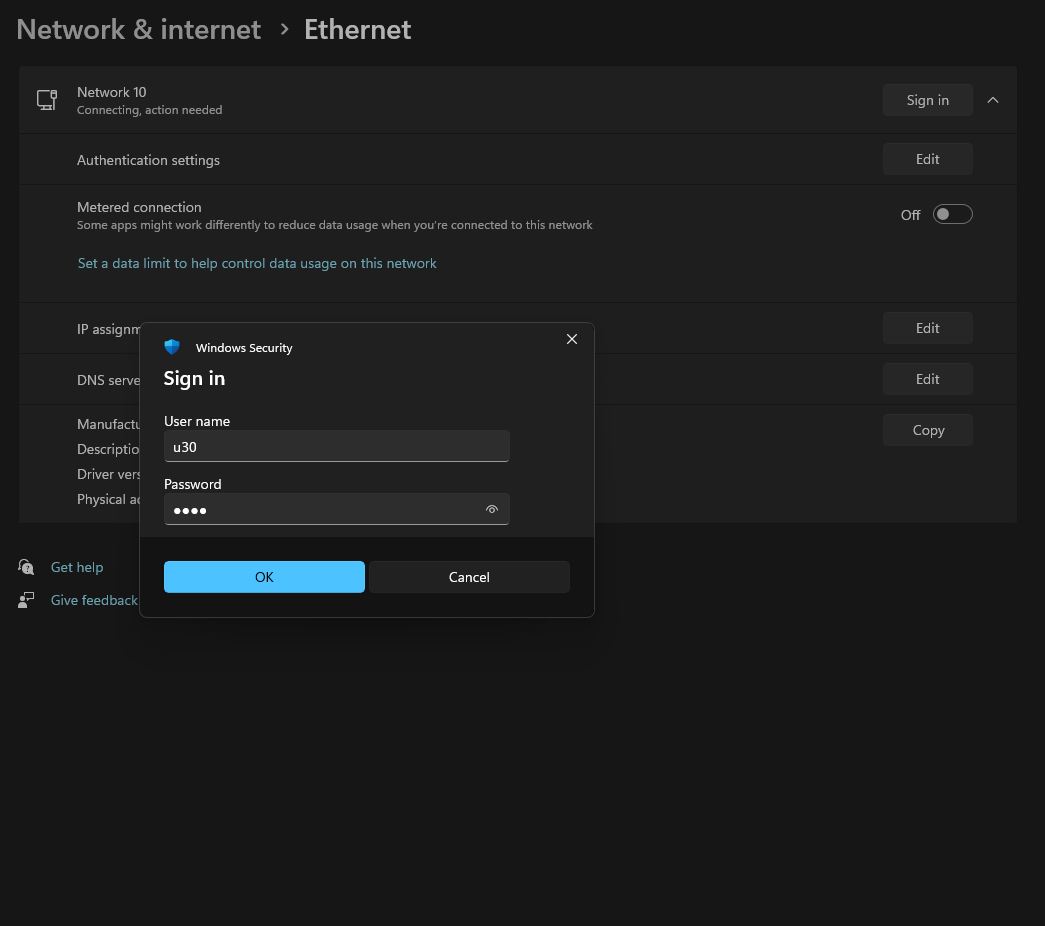Toggle the Metered connection switch

(x=952, y=214)
